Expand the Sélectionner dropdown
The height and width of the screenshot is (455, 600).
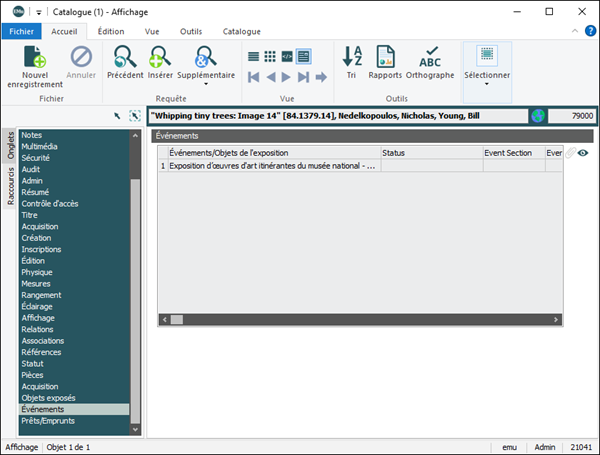(x=487, y=85)
